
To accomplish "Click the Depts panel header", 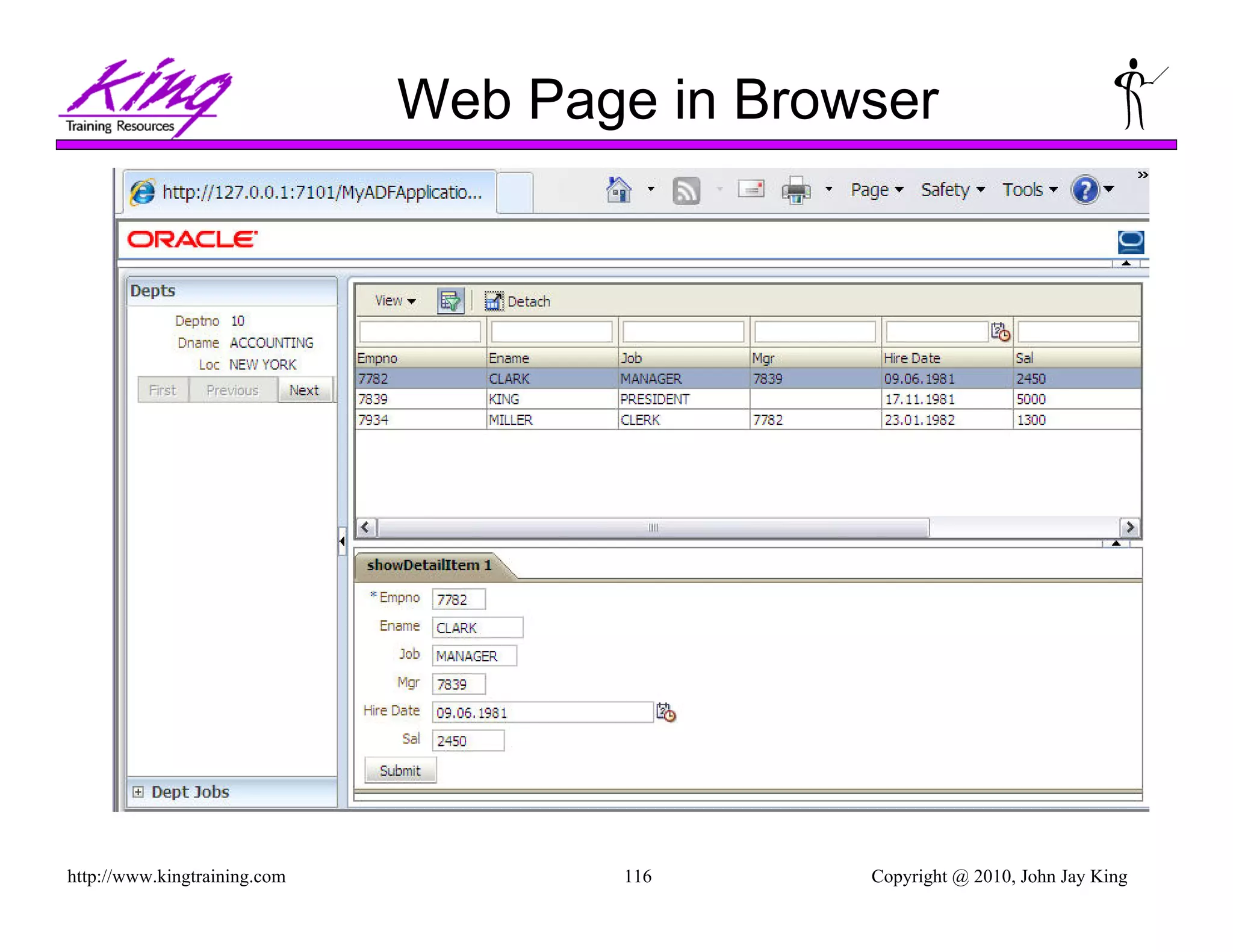I will pyautogui.click(x=232, y=291).
